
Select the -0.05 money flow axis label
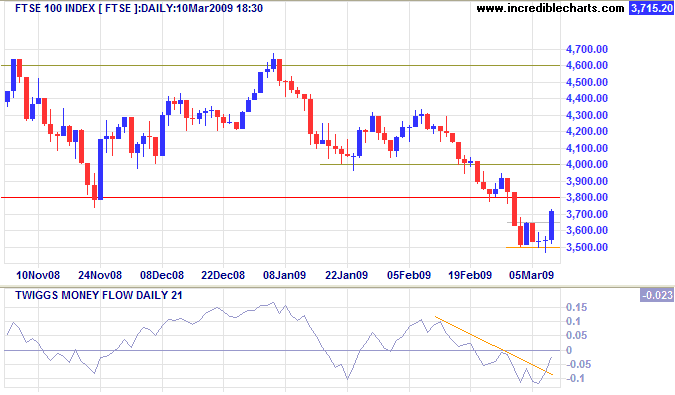[579, 364]
